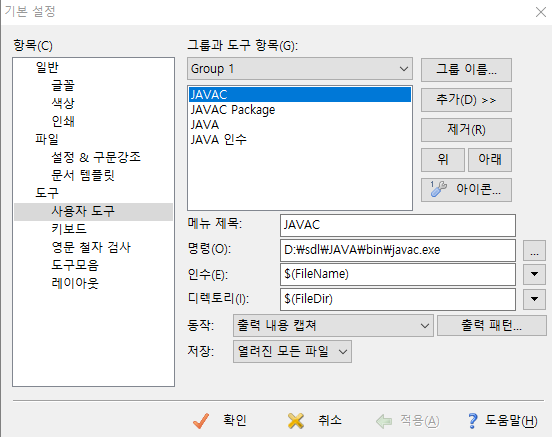Move the tool down with 아래 button
552x437 pixels.
click(x=490, y=160)
